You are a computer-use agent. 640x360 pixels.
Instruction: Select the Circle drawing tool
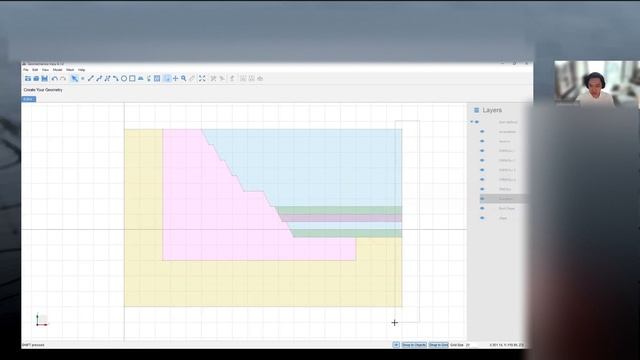(x=124, y=78)
